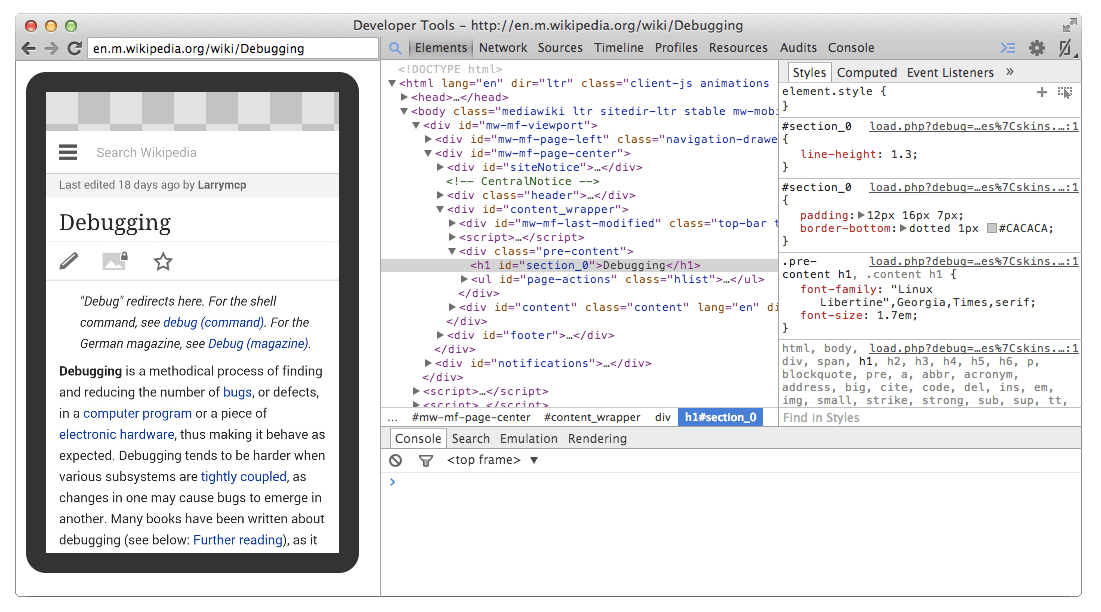The image size is (1101, 612).
Task: Toggle the console drawer icon
Action: coord(1008,48)
